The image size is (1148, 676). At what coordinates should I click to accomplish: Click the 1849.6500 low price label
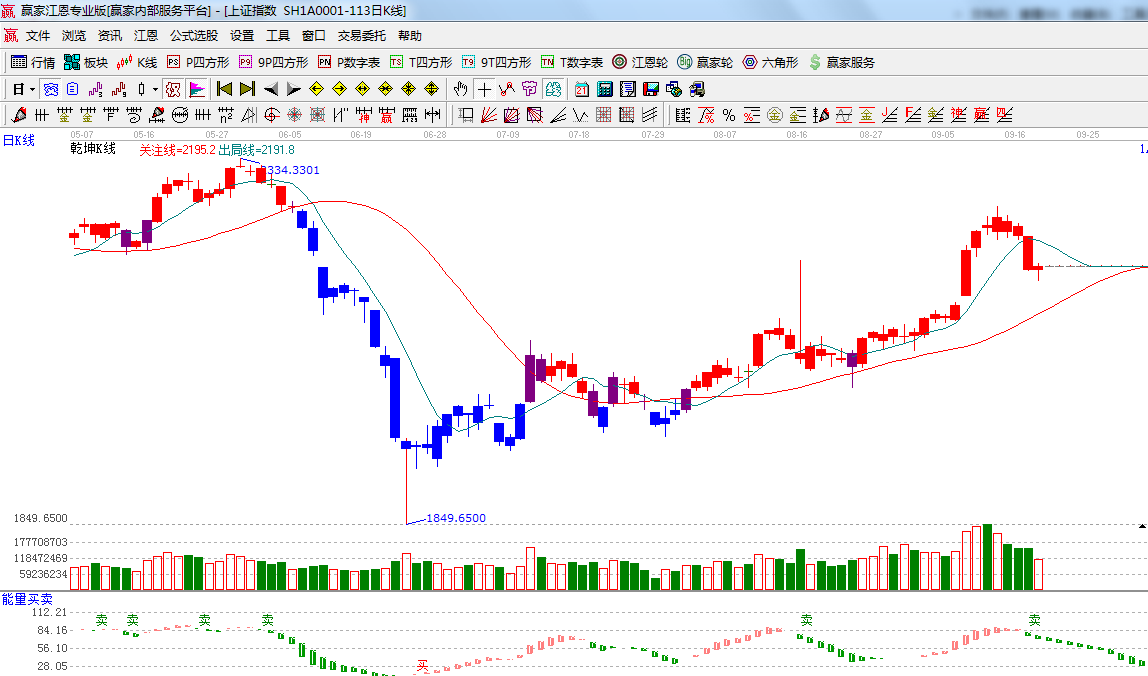pyautogui.click(x=456, y=518)
